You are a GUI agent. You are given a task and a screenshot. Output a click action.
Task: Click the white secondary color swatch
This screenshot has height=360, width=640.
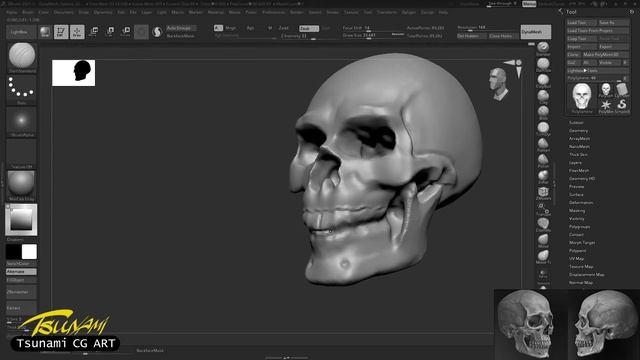(29, 252)
